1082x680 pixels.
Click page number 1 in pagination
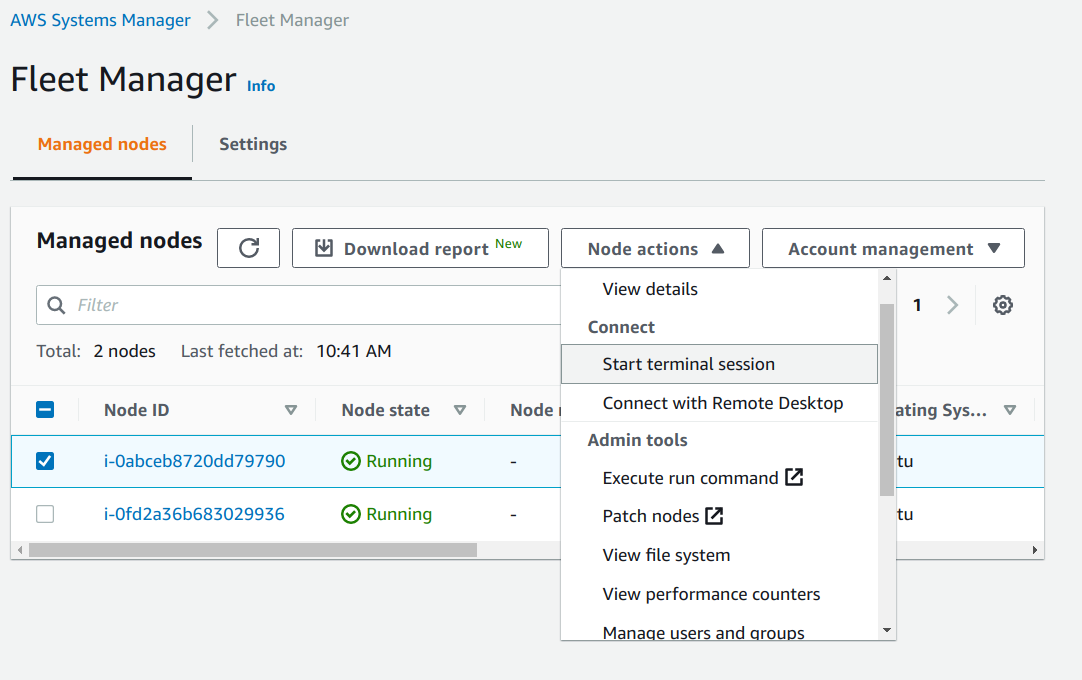tap(917, 305)
